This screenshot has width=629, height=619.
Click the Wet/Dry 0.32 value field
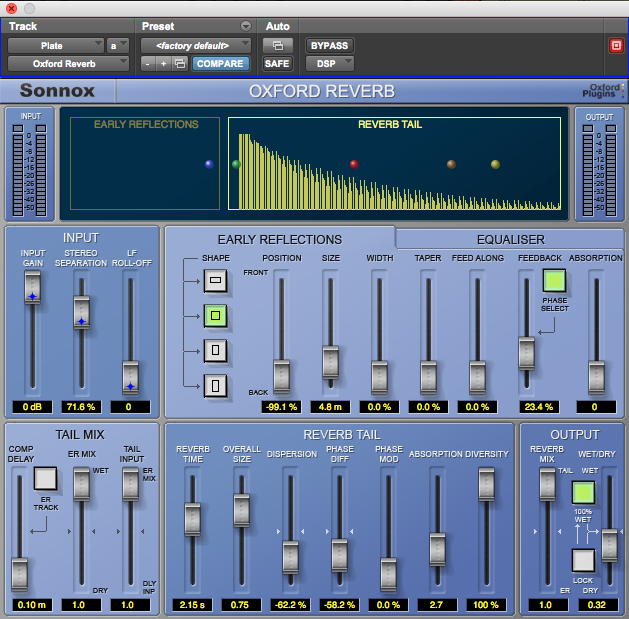598,605
